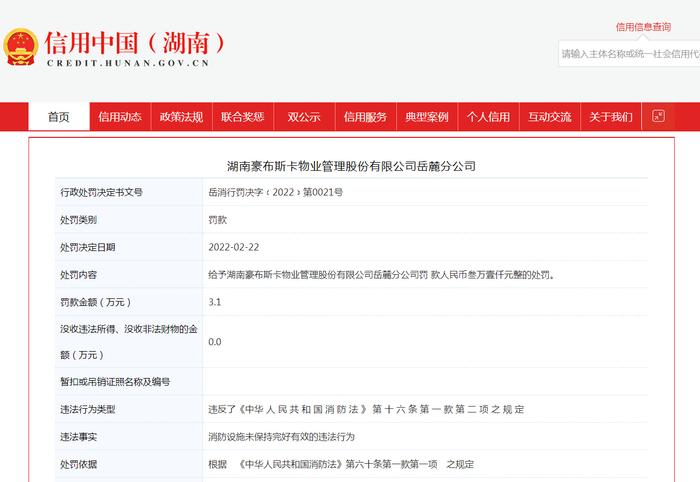Click the 违法行为类型 label
Viewport: 700px width, 482px height.
pos(88,409)
